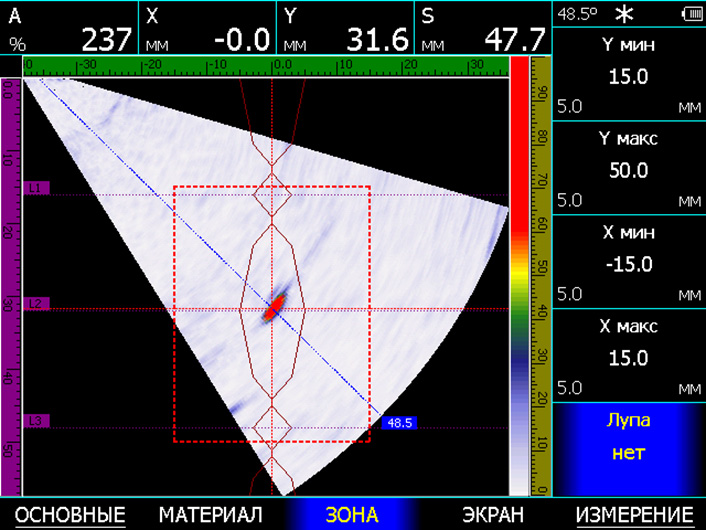Click the battery status icon
Viewport: 707px width, 530px height.
pyautogui.click(x=691, y=14)
